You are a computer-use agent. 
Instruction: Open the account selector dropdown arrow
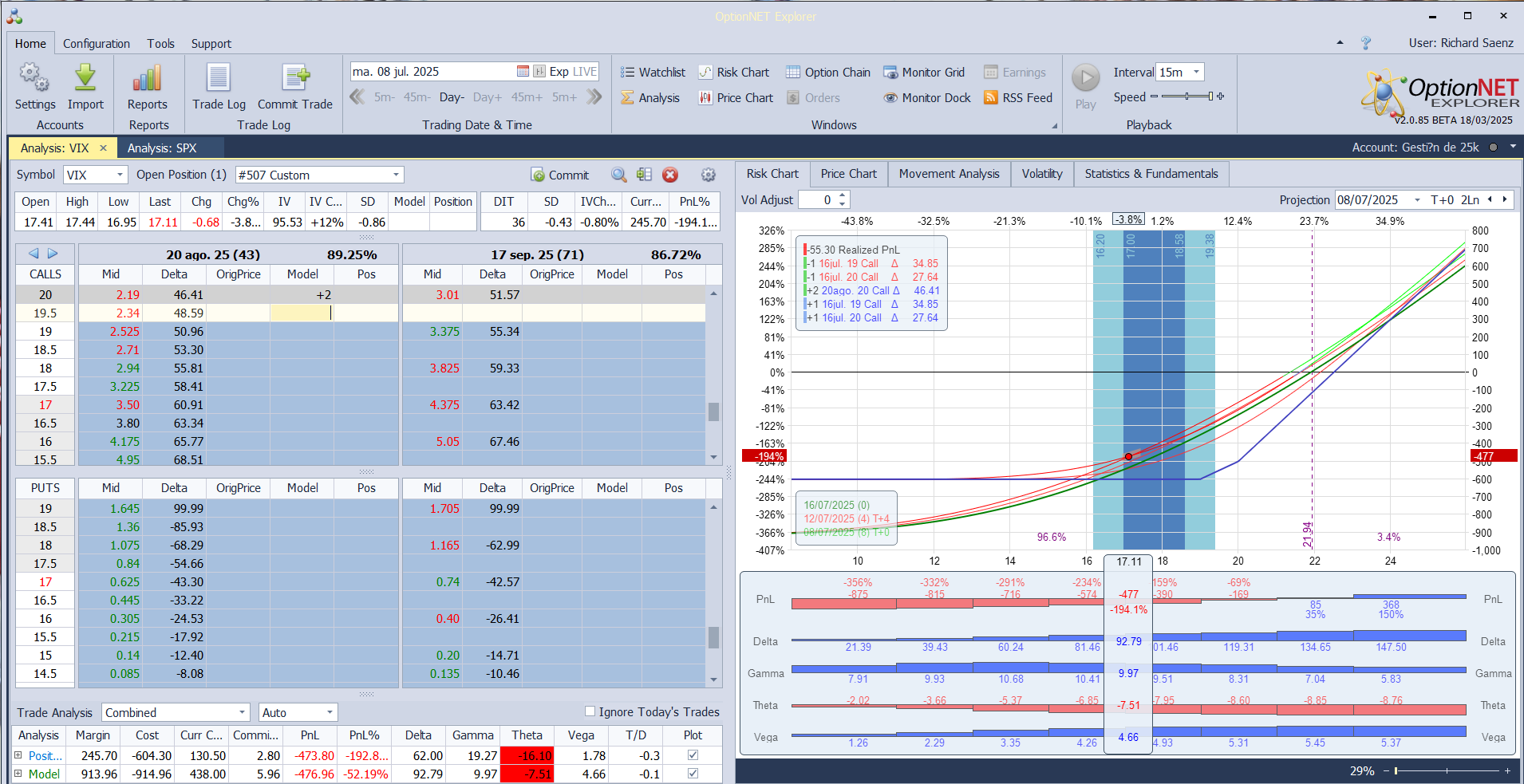click(x=1513, y=147)
